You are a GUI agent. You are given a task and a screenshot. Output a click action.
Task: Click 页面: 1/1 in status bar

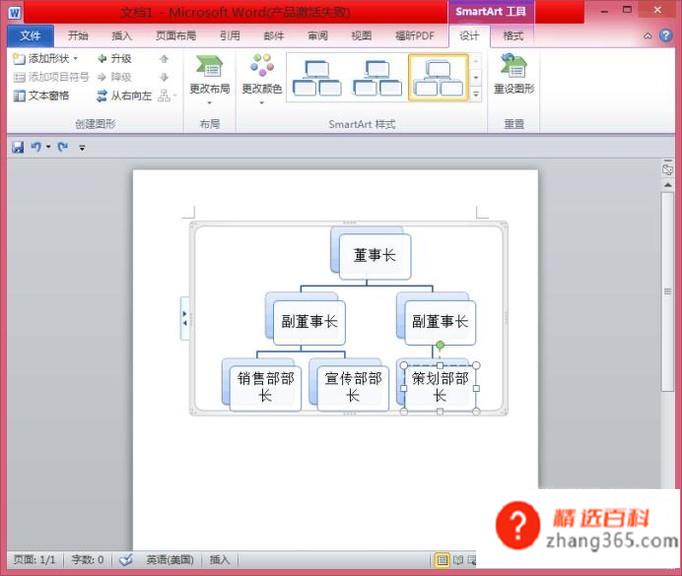coord(34,559)
